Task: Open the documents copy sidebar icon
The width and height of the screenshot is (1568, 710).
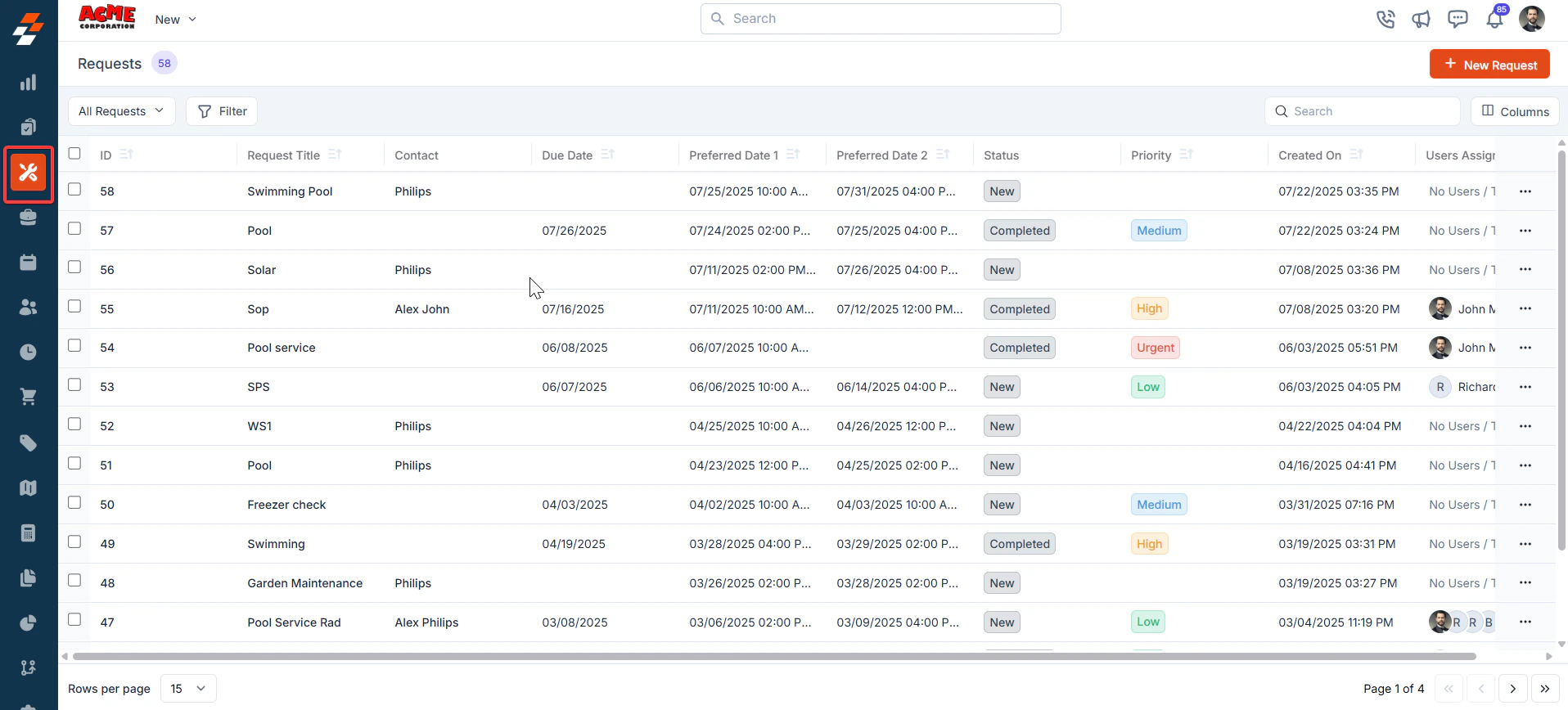Action: (28, 577)
